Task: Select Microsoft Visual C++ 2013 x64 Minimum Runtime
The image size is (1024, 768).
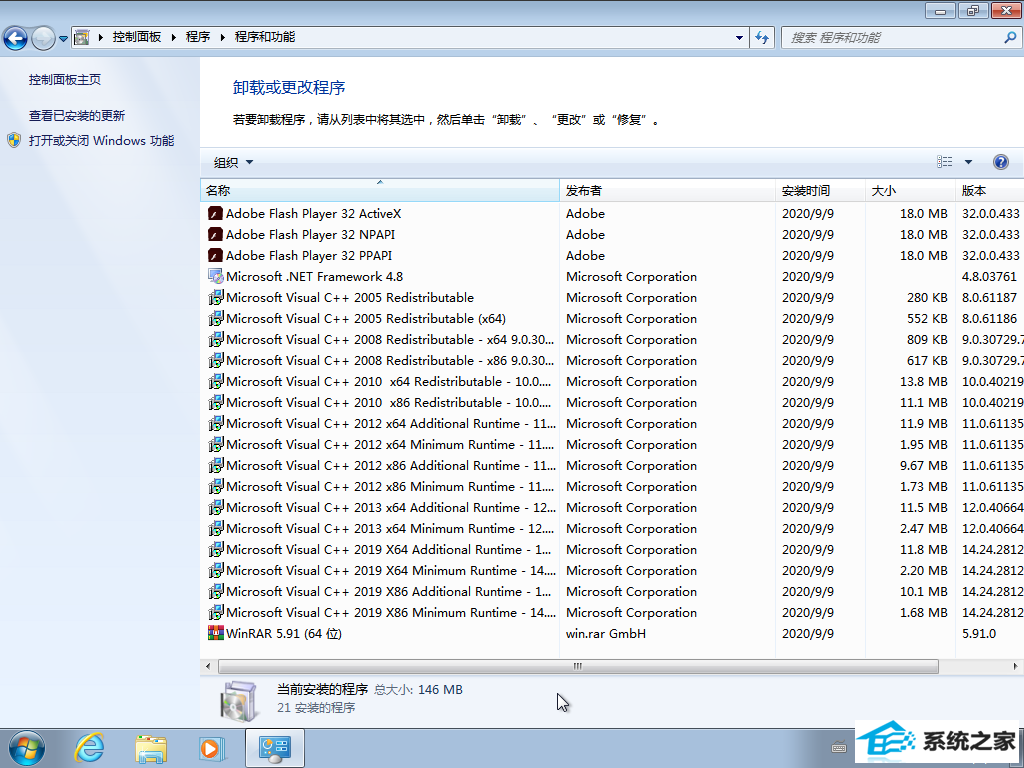Action: pos(390,528)
